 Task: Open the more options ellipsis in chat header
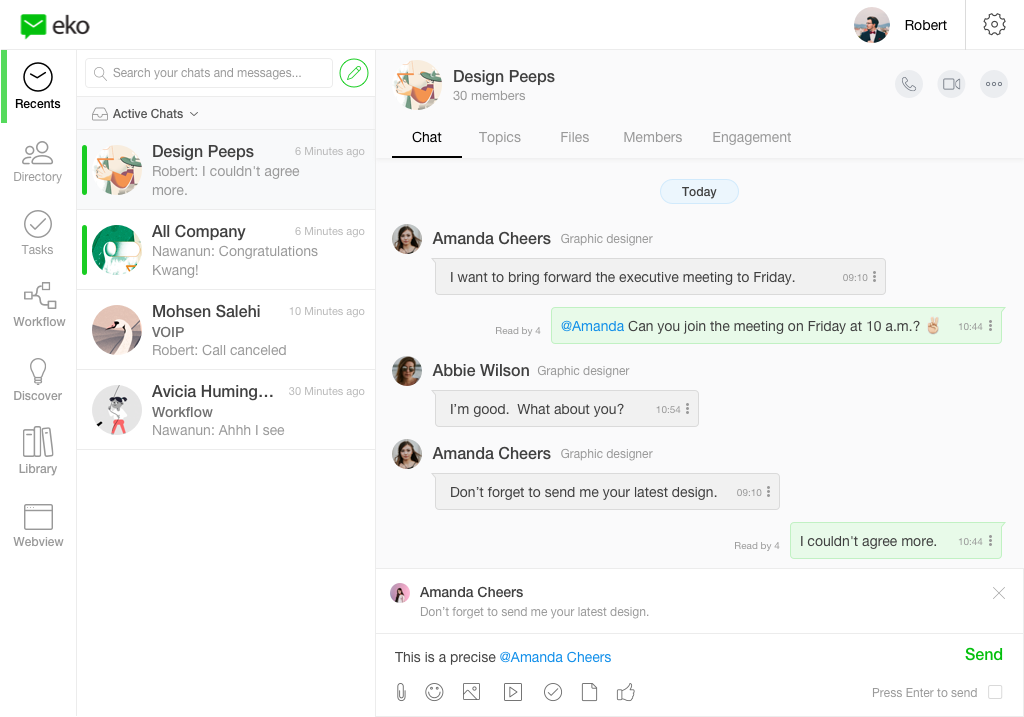pyautogui.click(x=993, y=85)
